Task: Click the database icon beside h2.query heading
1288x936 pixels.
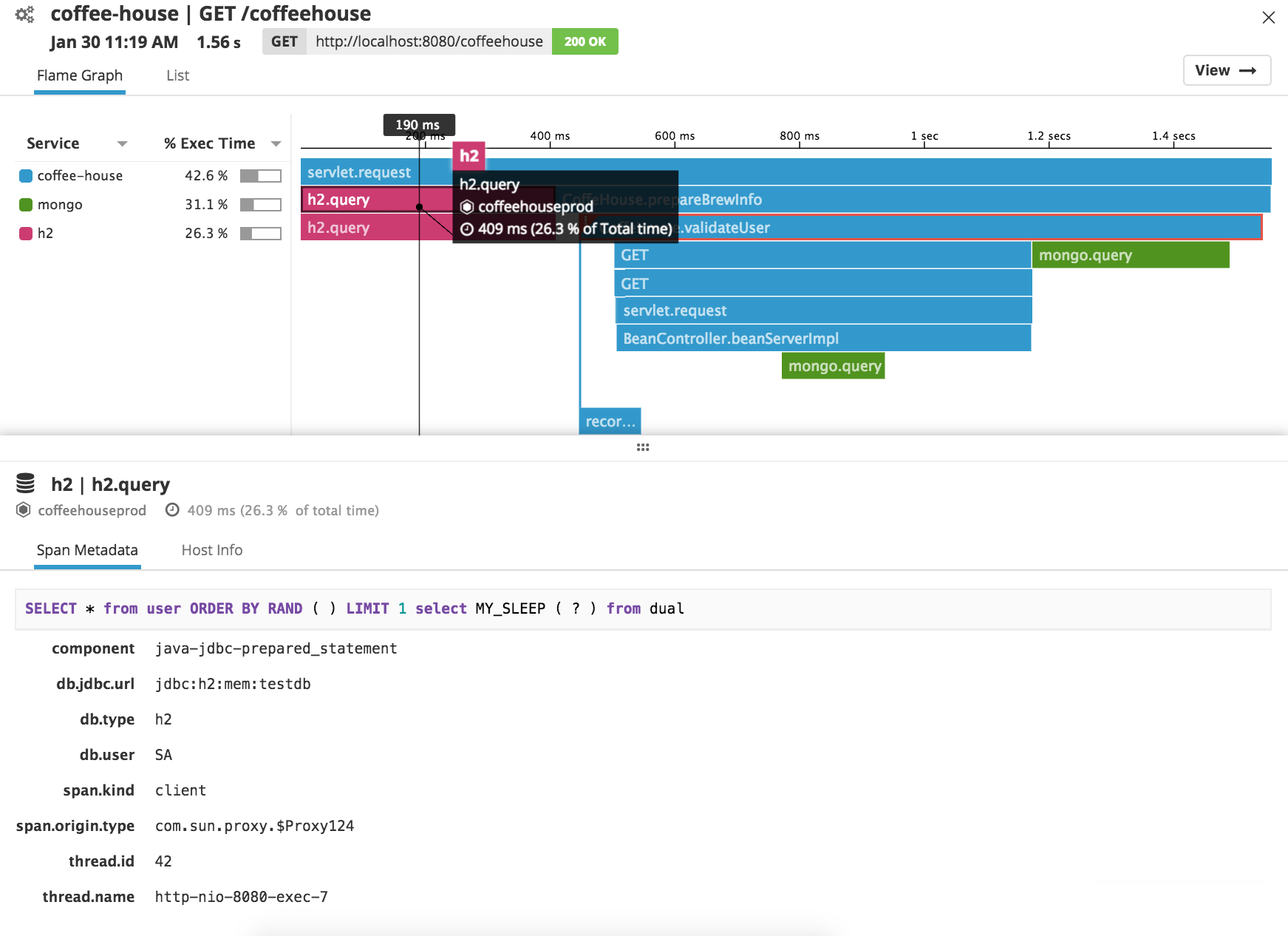Action: click(x=26, y=483)
